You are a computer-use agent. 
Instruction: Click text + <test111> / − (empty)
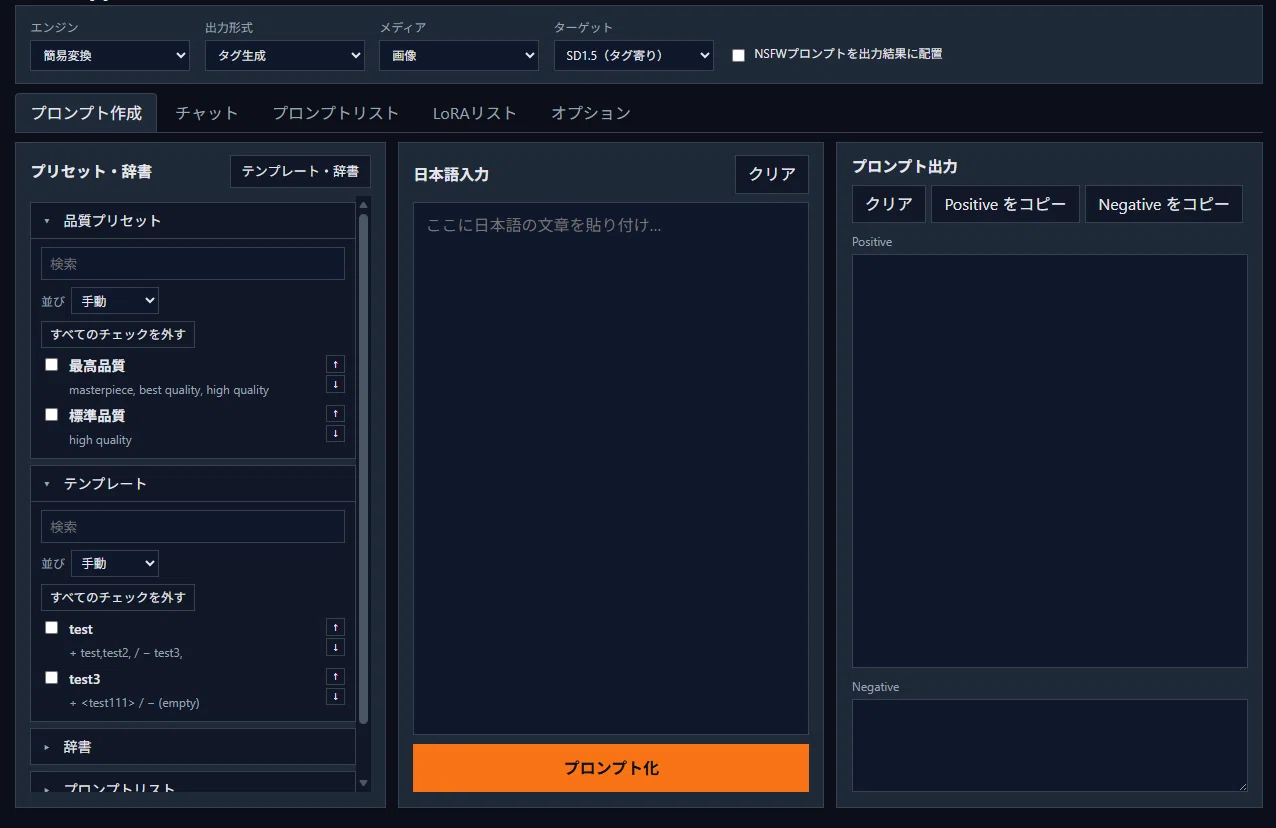tap(134, 703)
